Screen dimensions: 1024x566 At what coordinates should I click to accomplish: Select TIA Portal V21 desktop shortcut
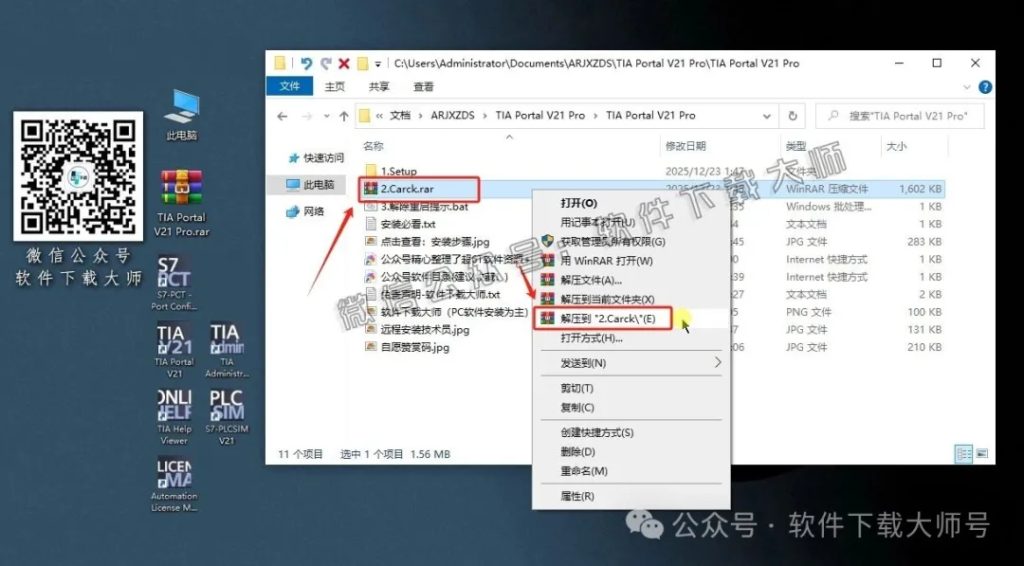(174, 350)
